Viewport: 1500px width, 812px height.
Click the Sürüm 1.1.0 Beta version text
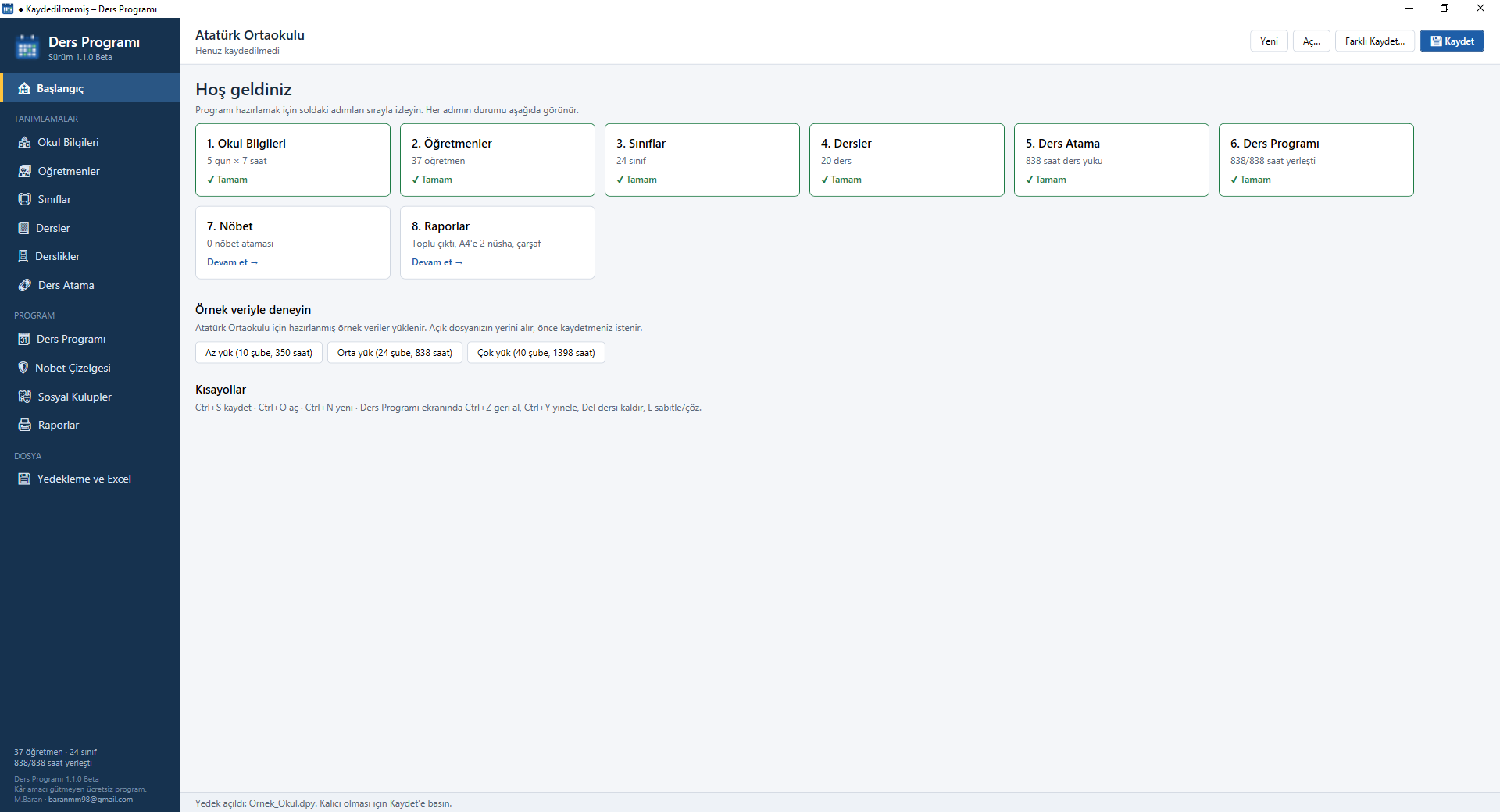(80, 57)
